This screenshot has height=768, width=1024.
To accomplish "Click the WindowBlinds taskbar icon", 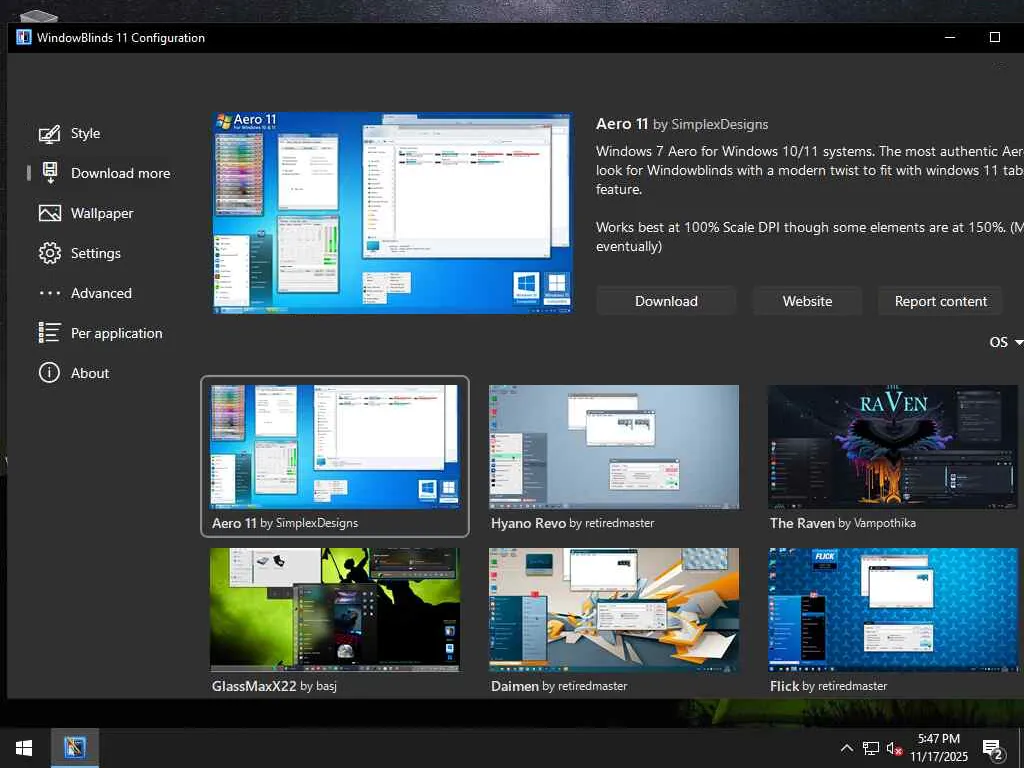I will coord(74,748).
